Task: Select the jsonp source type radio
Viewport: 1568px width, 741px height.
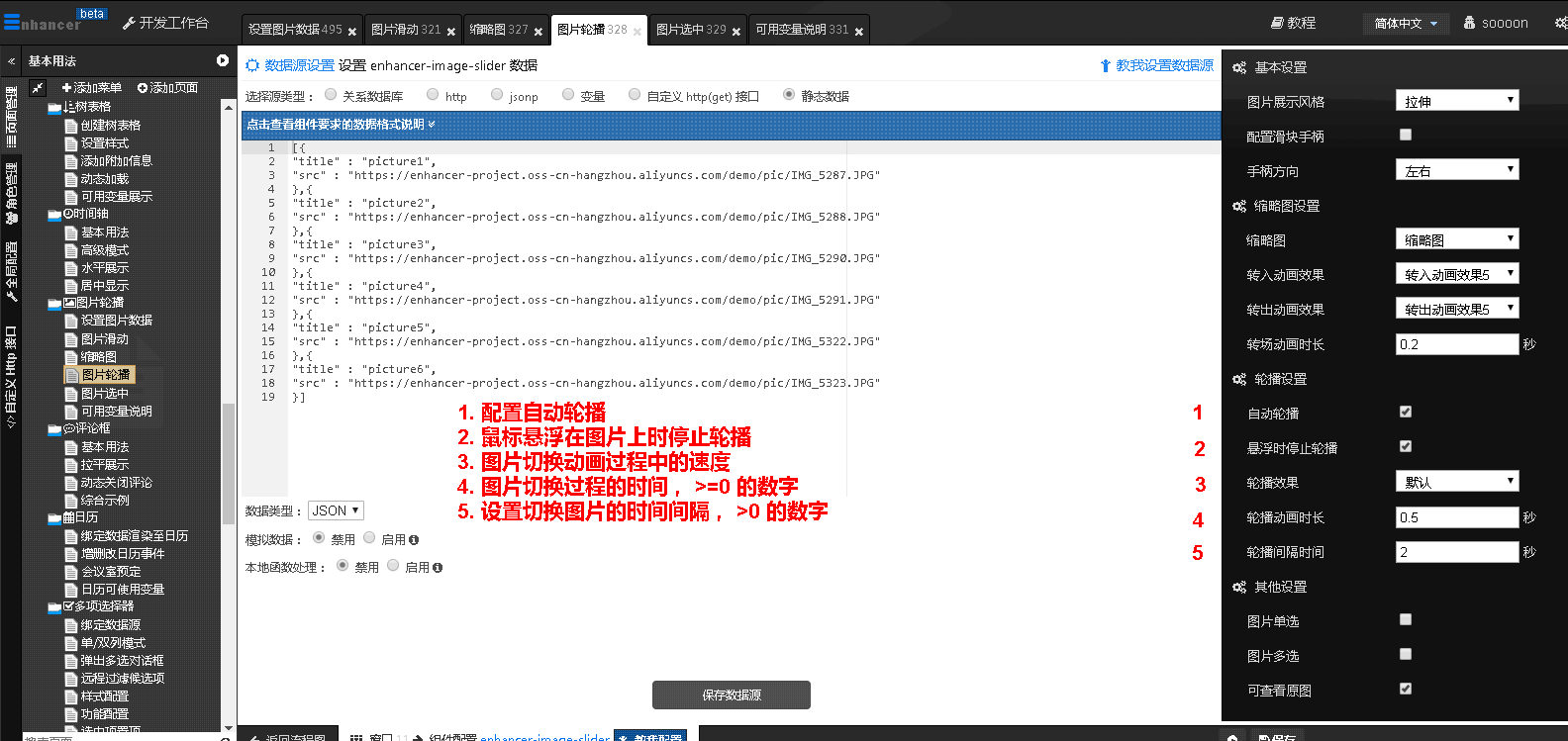Action: [497, 95]
